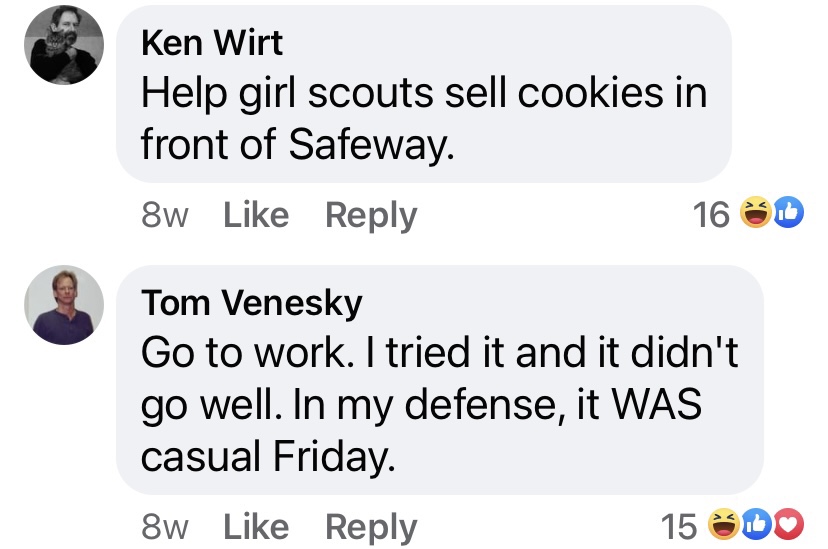Reply to Ken Wirt's comment

[371, 215]
